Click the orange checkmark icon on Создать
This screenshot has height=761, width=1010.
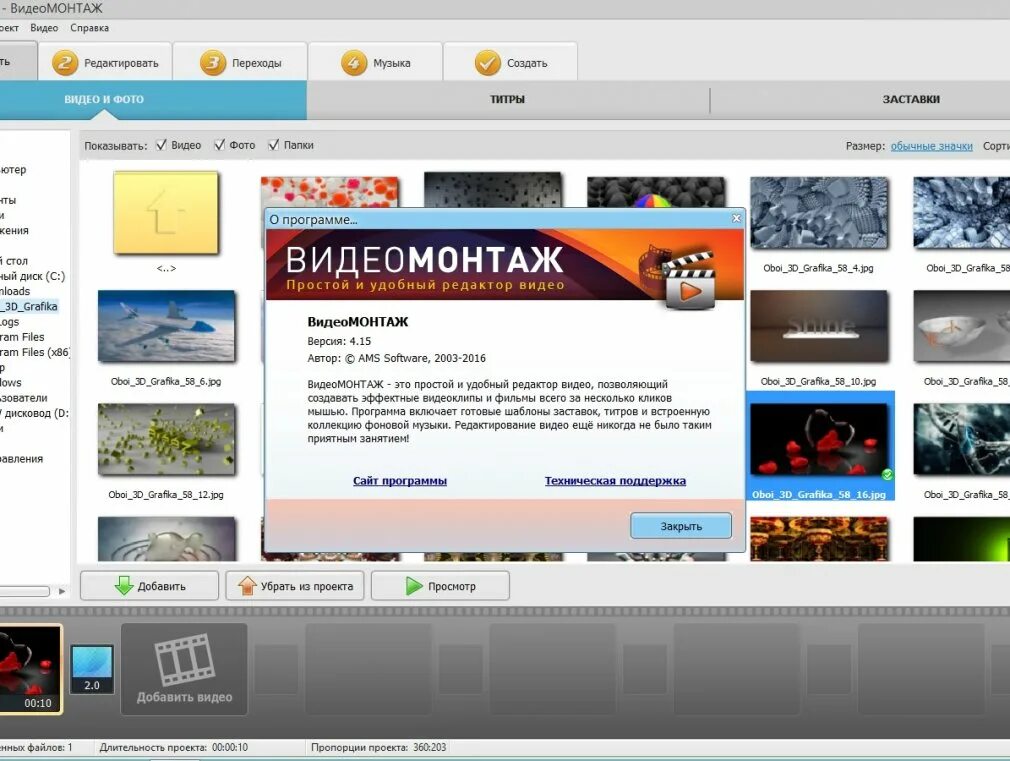click(488, 63)
